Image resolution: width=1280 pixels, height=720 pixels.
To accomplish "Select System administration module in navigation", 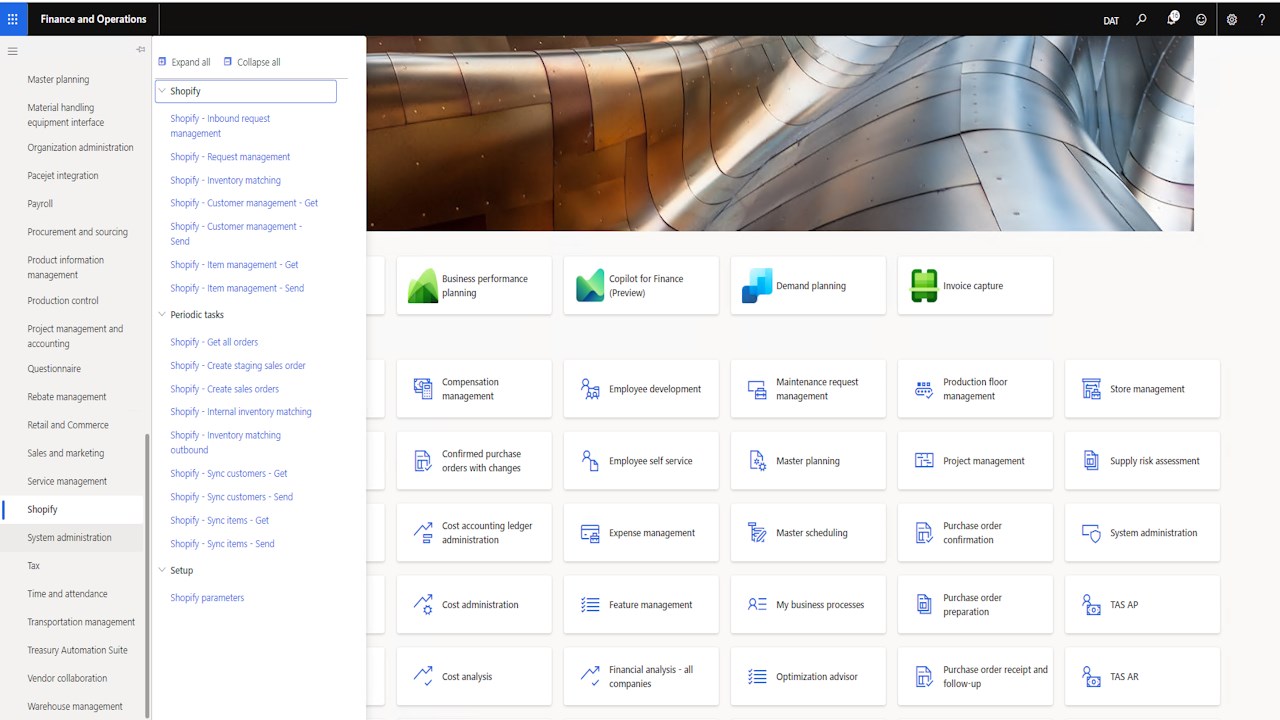I will coord(69,538).
